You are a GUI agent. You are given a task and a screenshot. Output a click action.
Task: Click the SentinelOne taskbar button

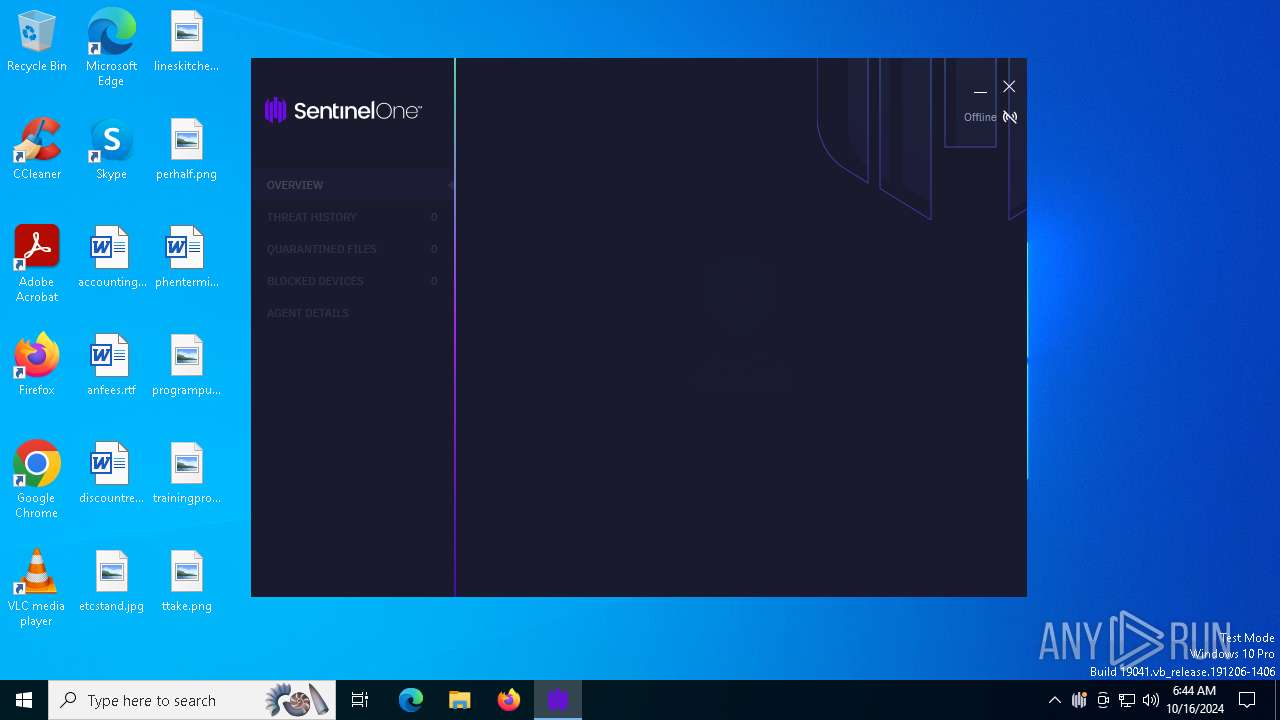coord(558,700)
